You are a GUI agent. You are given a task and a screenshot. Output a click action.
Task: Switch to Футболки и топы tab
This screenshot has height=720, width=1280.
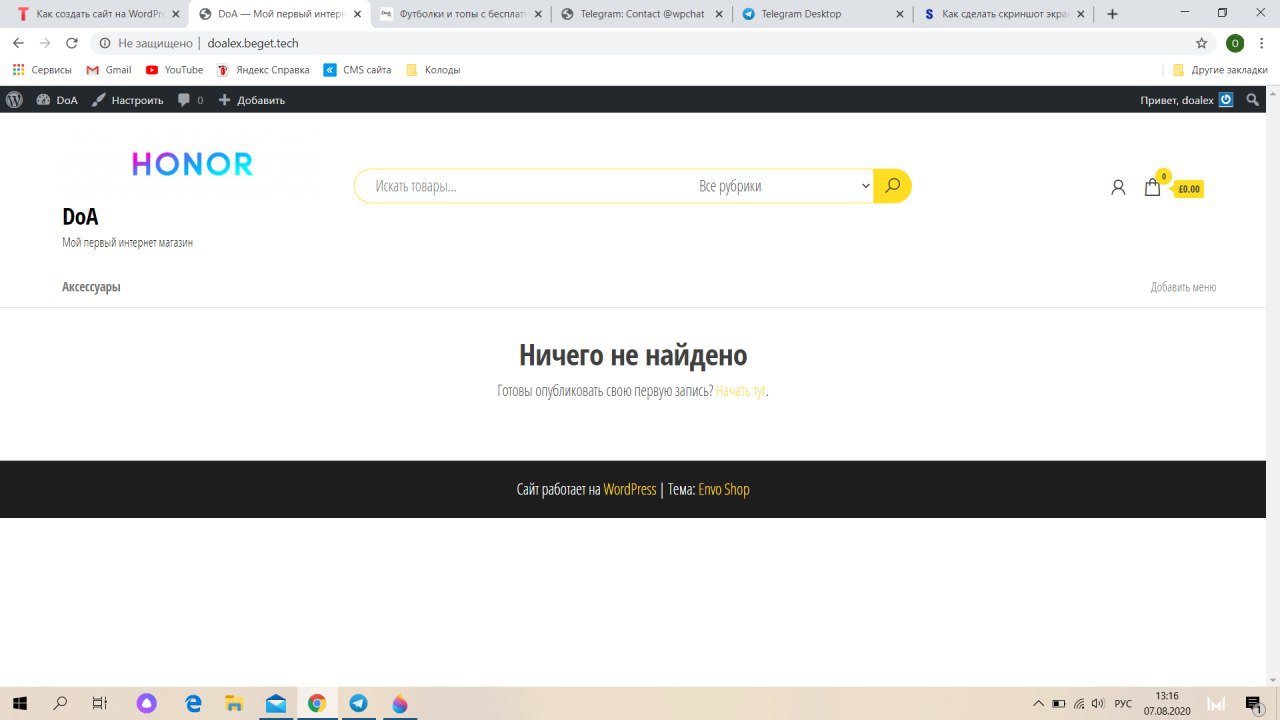pyautogui.click(x=460, y=14)
